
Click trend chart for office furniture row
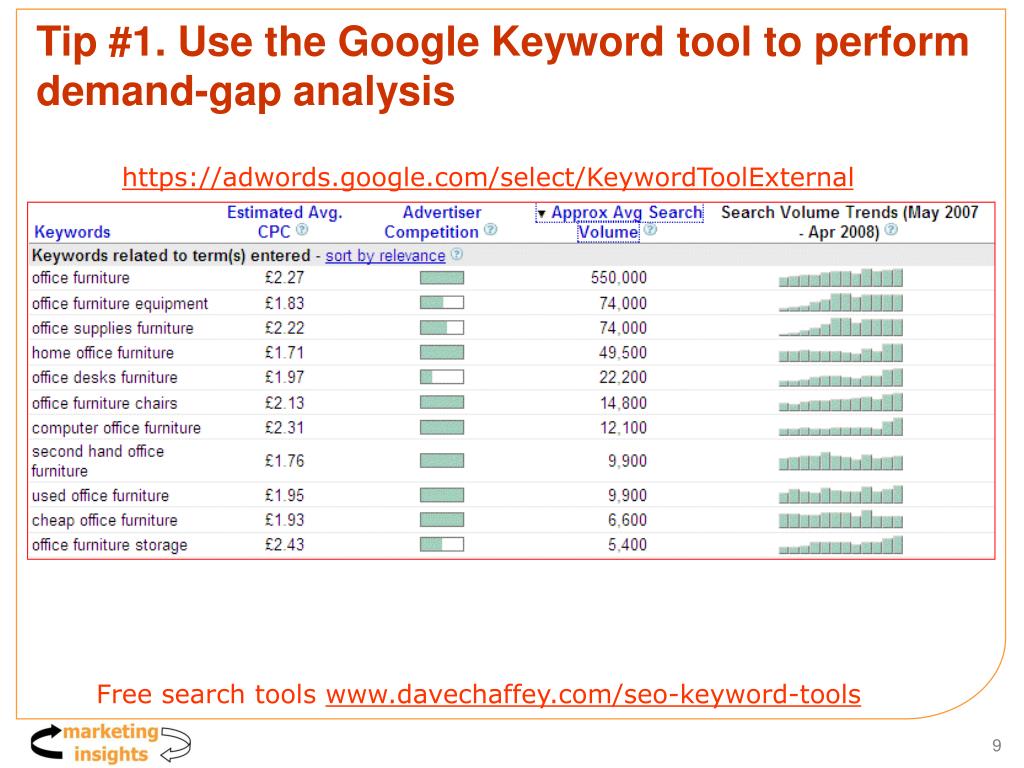(840, 278)
